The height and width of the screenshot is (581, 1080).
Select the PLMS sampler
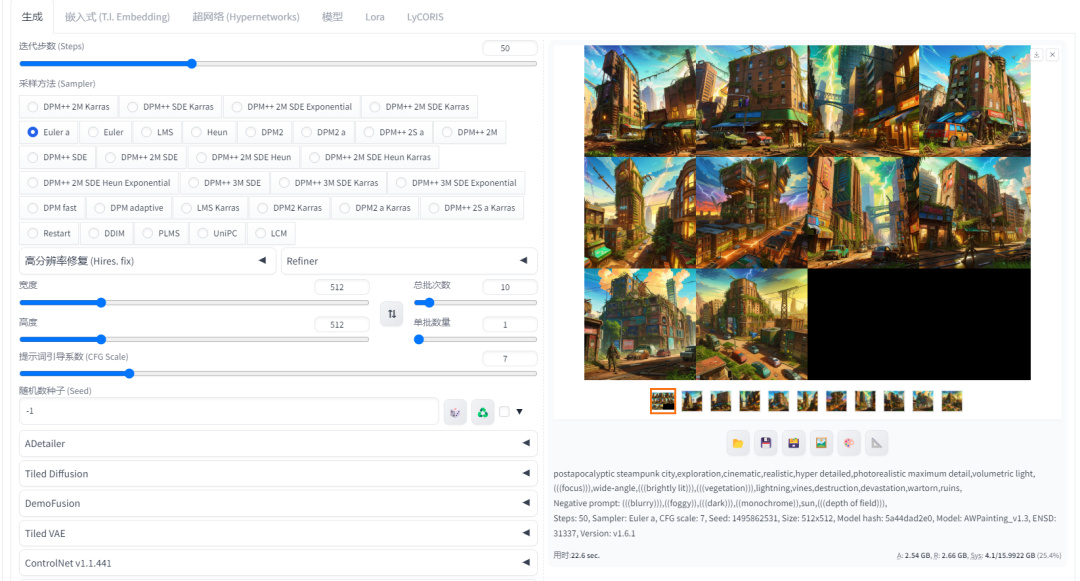(160, 233)
